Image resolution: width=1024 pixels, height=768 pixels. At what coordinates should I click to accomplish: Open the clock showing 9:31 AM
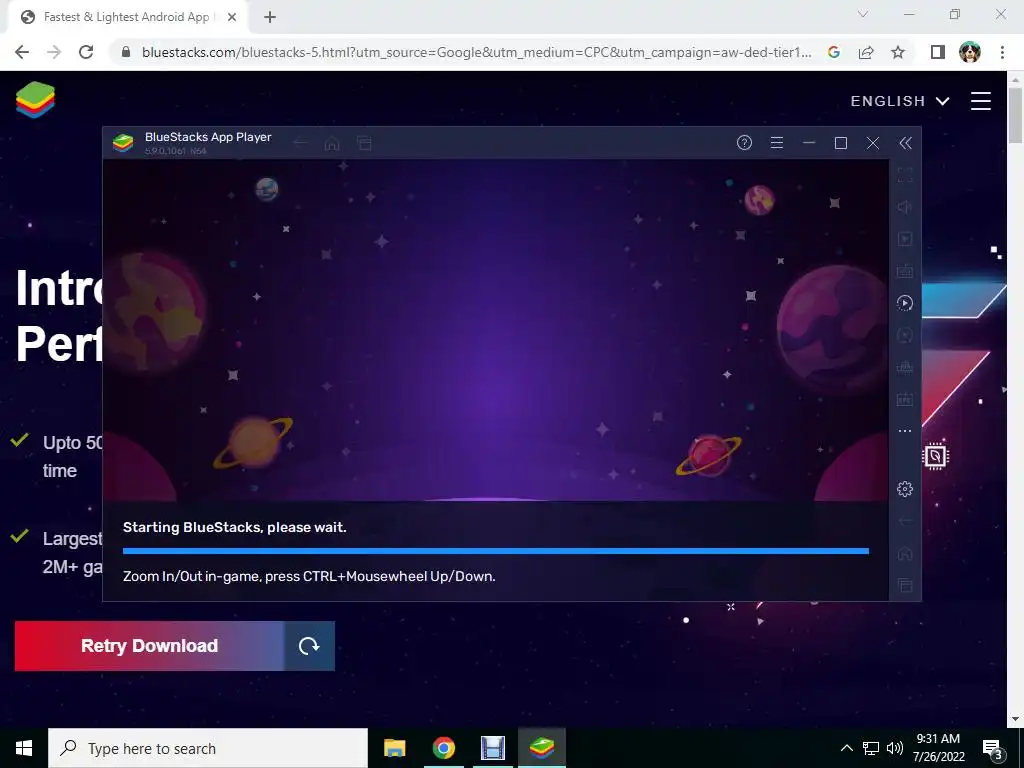[938, 748]
